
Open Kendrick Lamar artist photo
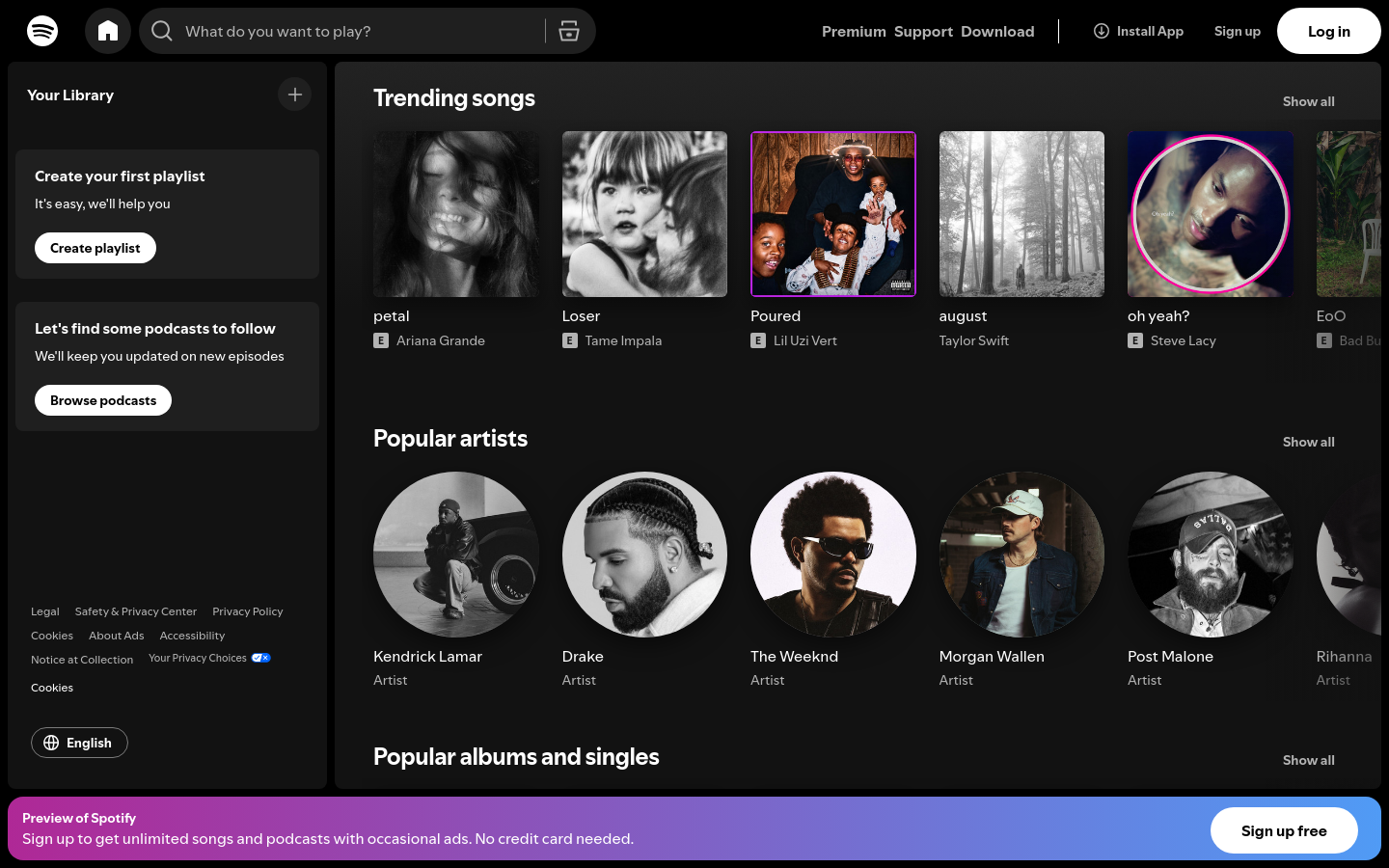pyautogui.click(x=456, y=555)
